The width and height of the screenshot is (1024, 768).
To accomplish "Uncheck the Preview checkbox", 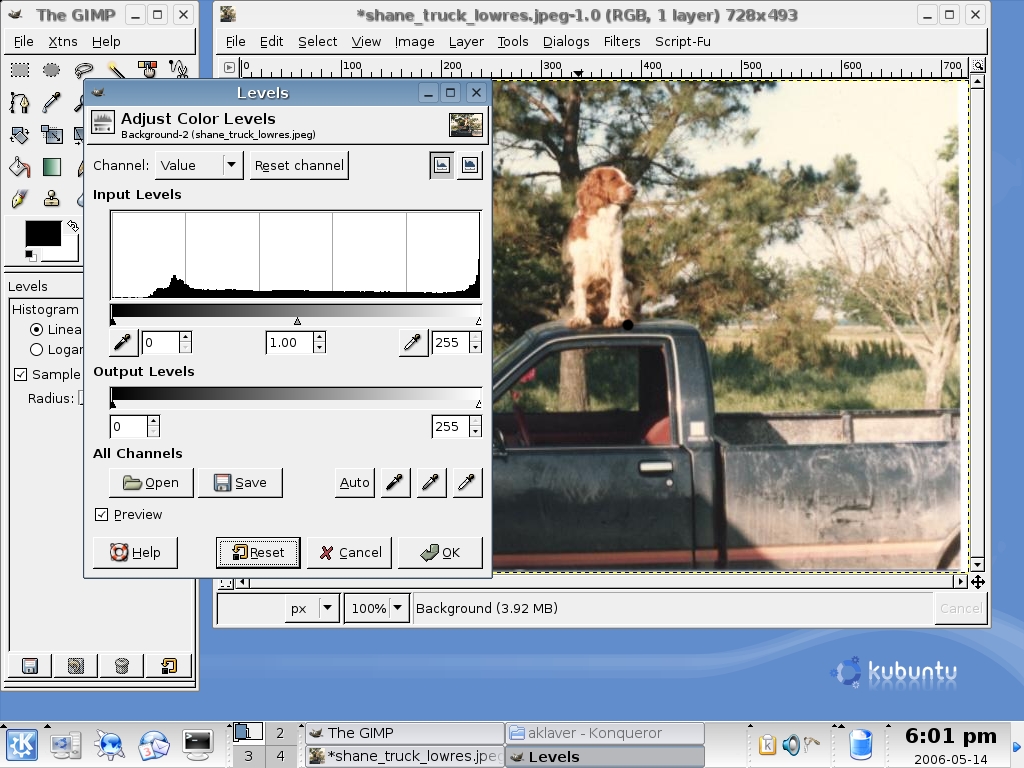I will [x=101, y=514].
